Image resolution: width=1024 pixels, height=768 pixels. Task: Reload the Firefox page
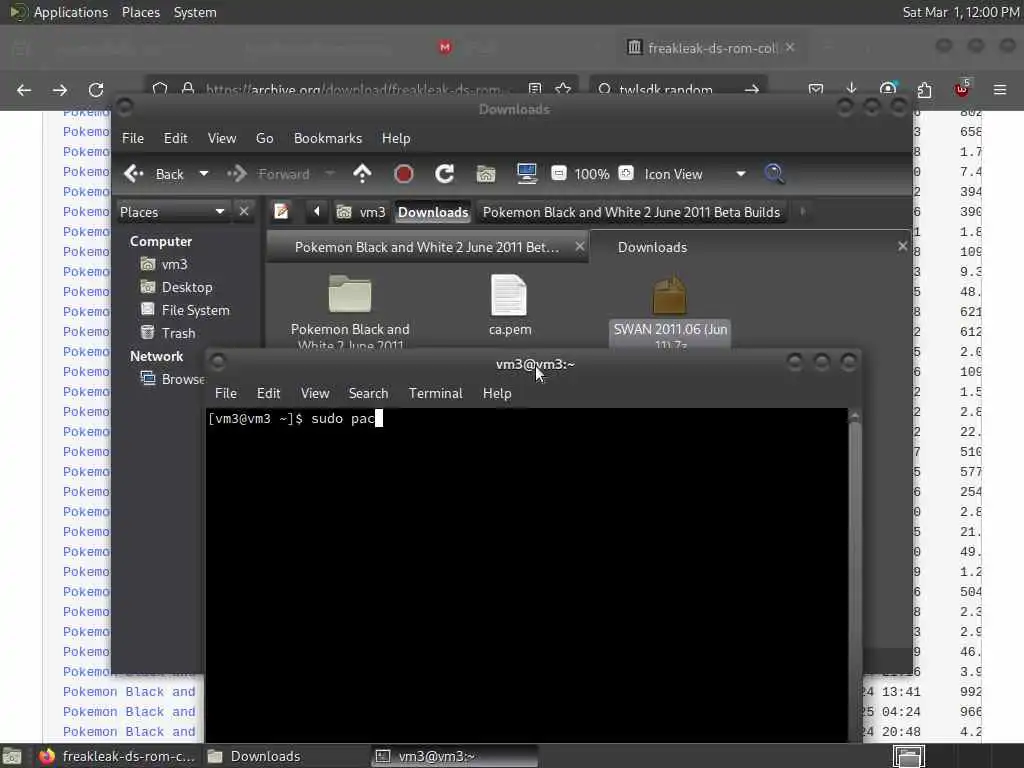tap(96, 89)
